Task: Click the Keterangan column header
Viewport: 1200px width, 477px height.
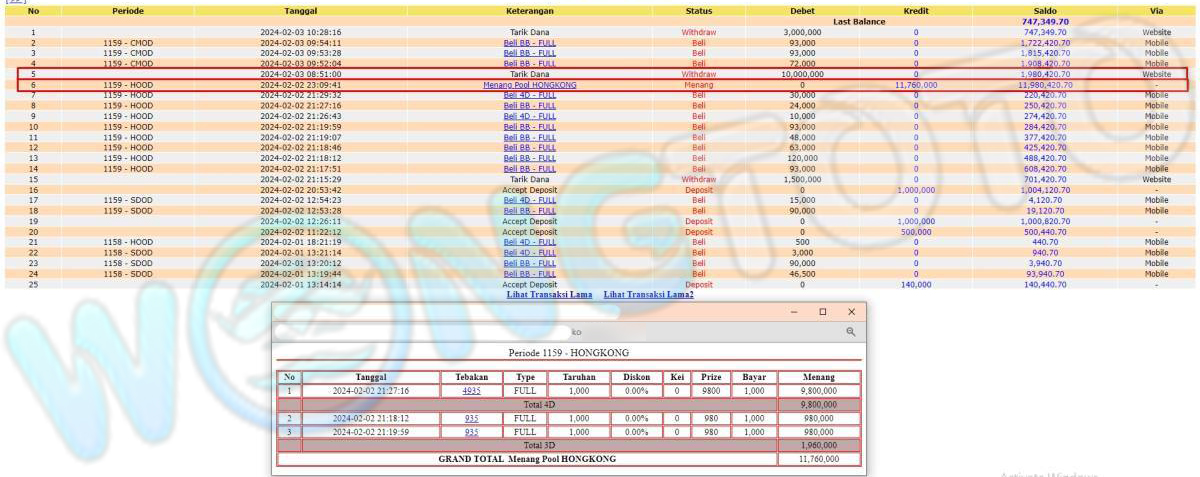Action: pyautogui.click(x=529, y=10)
